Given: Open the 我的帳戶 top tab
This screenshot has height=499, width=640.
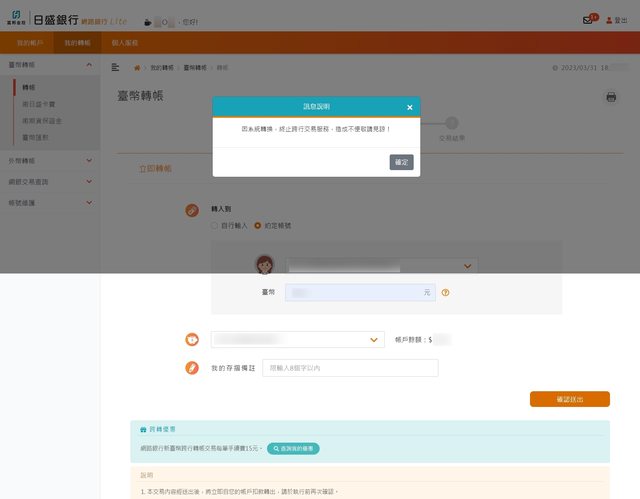Looking at the screenshot, I should tap(32, 43).
